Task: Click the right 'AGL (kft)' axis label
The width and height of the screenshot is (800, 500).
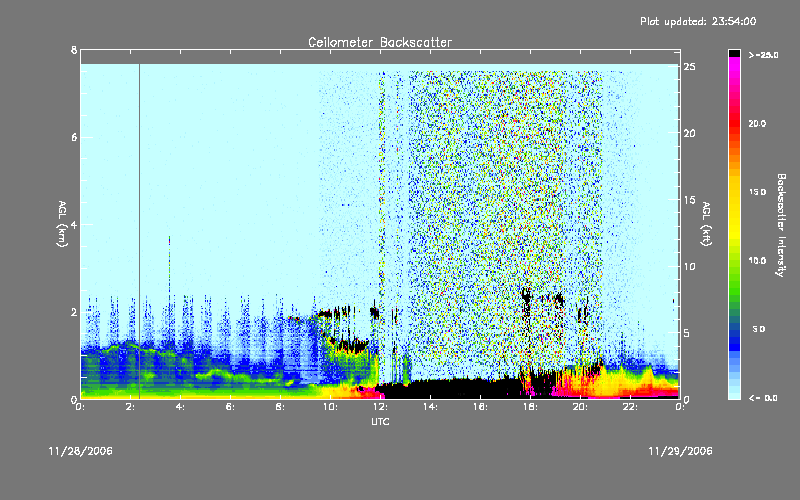Action: coord(706,224)
